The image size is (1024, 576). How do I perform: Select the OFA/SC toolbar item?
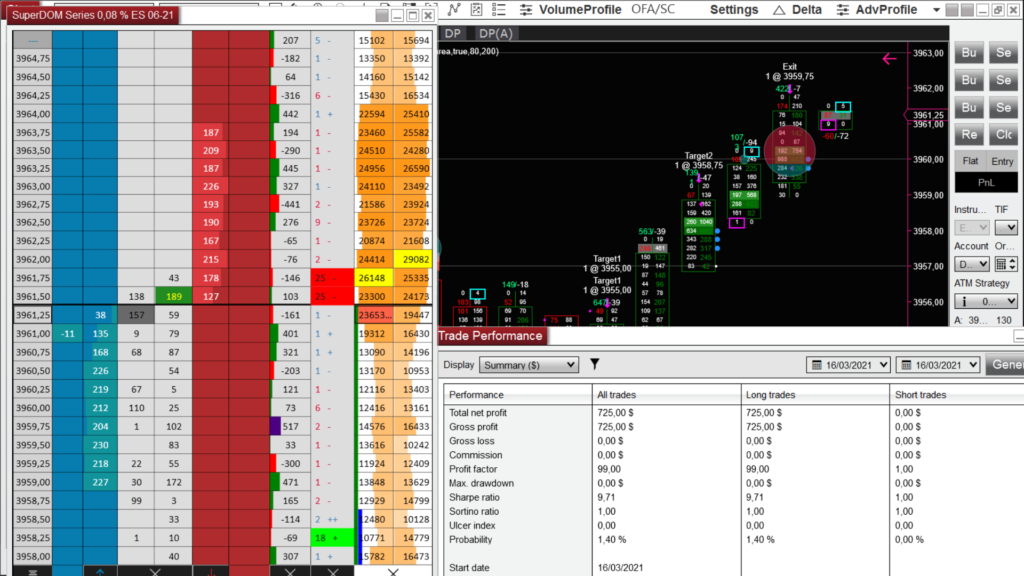click(x=653, y=9)
